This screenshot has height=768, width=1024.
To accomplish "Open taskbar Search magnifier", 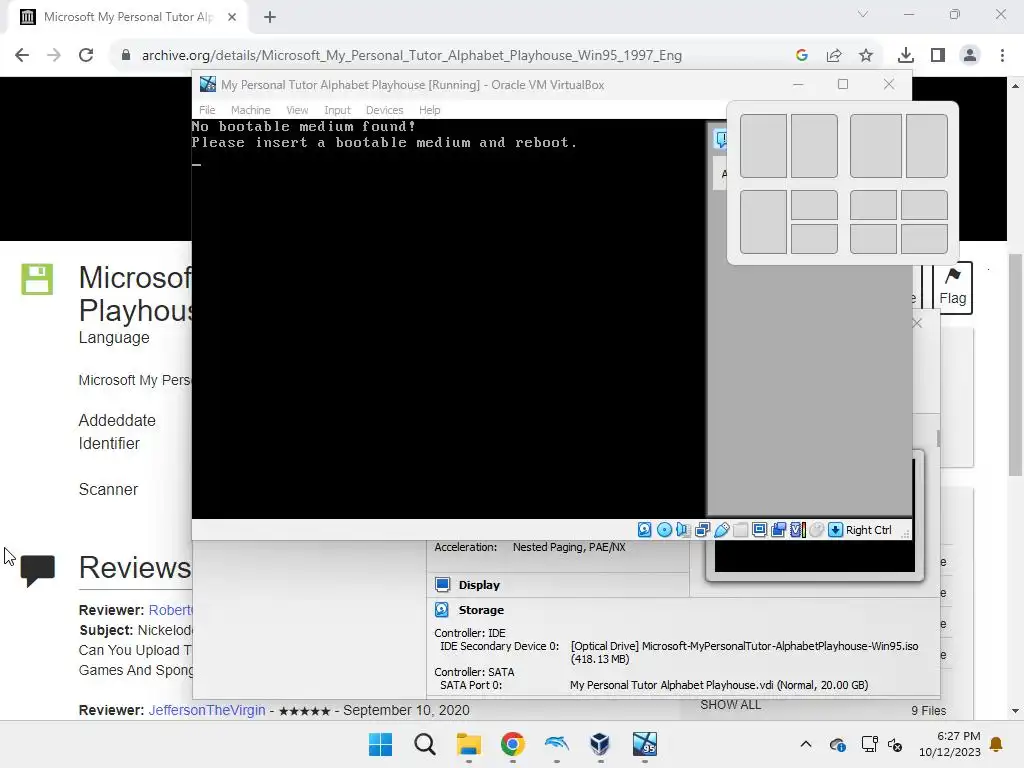I will 424,744.
